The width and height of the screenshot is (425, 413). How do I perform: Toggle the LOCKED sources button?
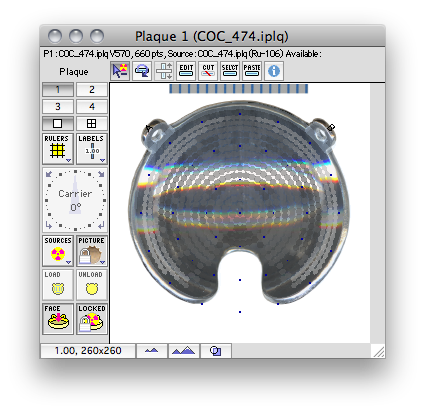coord(92,319)
